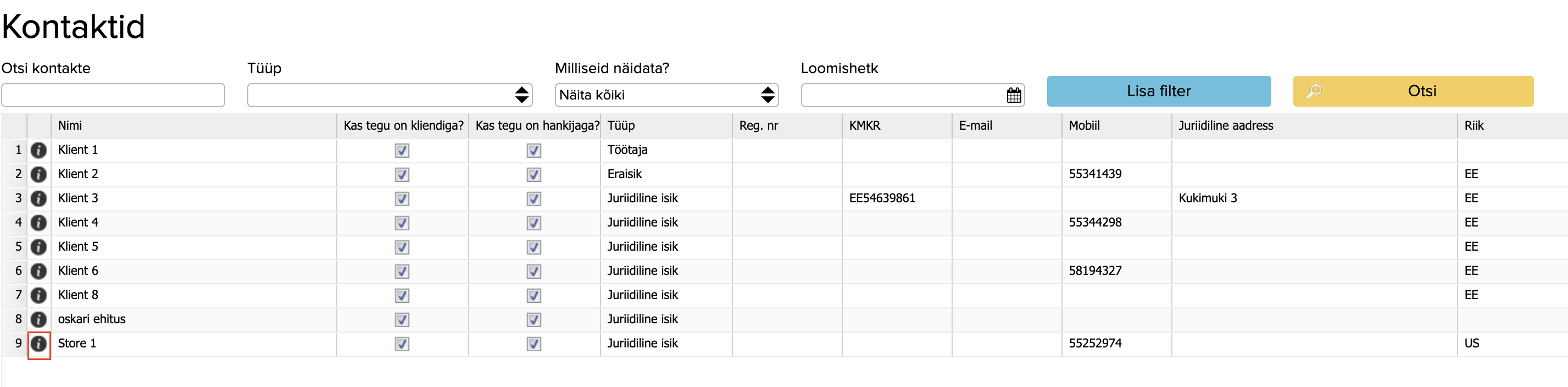Click the Store 1 info icon
This screenshot has height=387, width=1568.
[39, 344]
